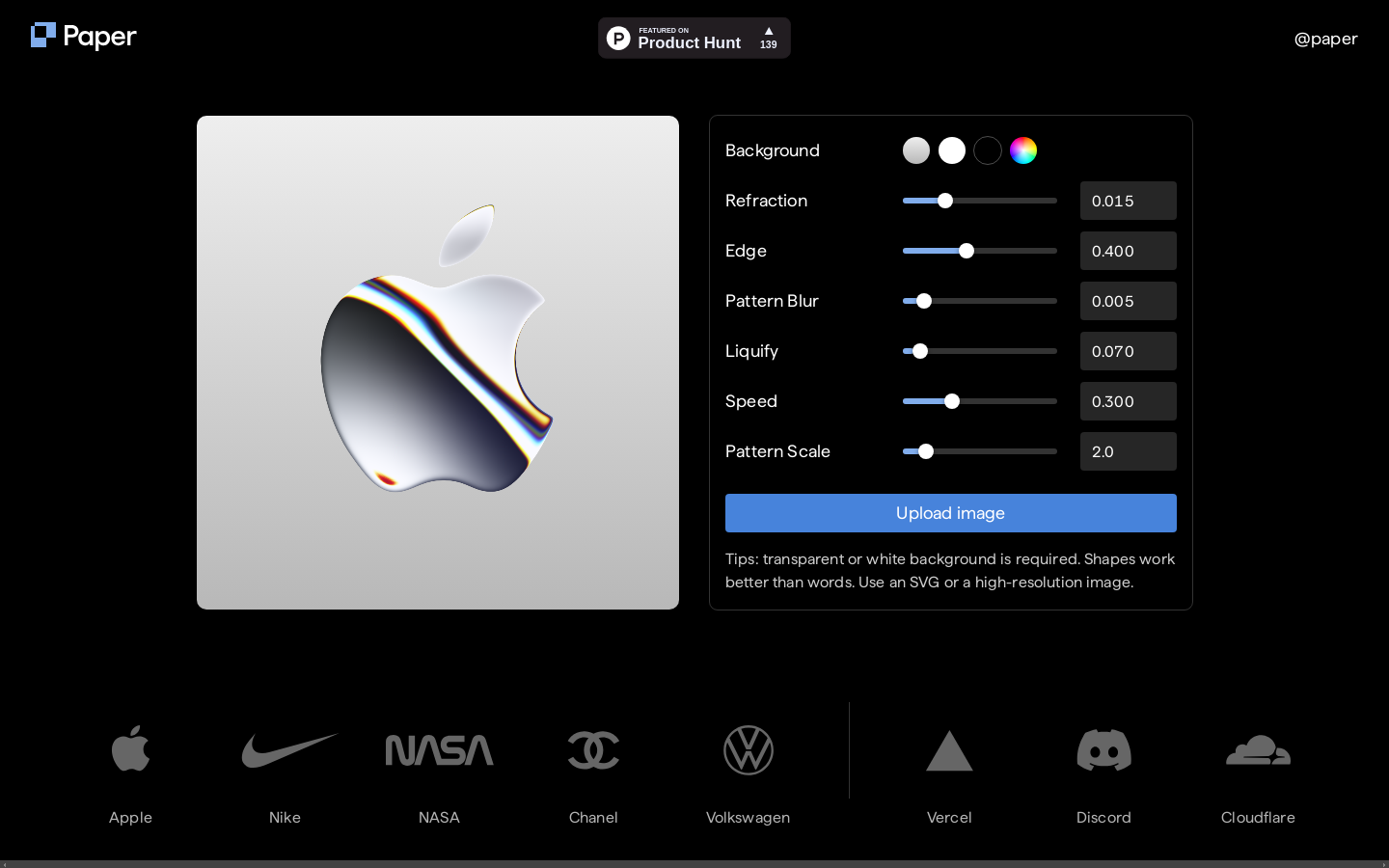The image size is (1389, 868).
Task: Click the 'Cloudflare' caption text
Action: (1258, 817)
